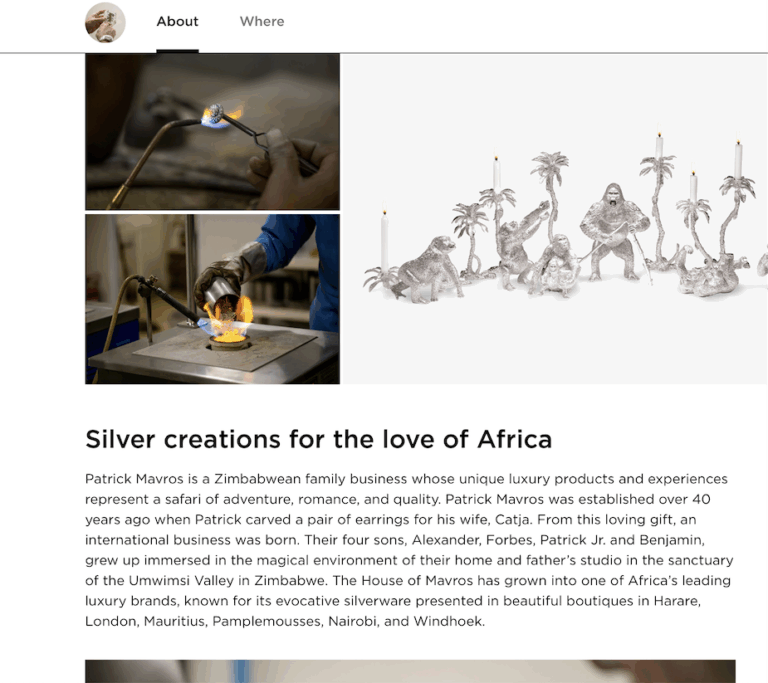The height and width of the screenshot is (683, 768).
Task: Click the Patrick Mavros profile logo
Action: pos(105,22)
